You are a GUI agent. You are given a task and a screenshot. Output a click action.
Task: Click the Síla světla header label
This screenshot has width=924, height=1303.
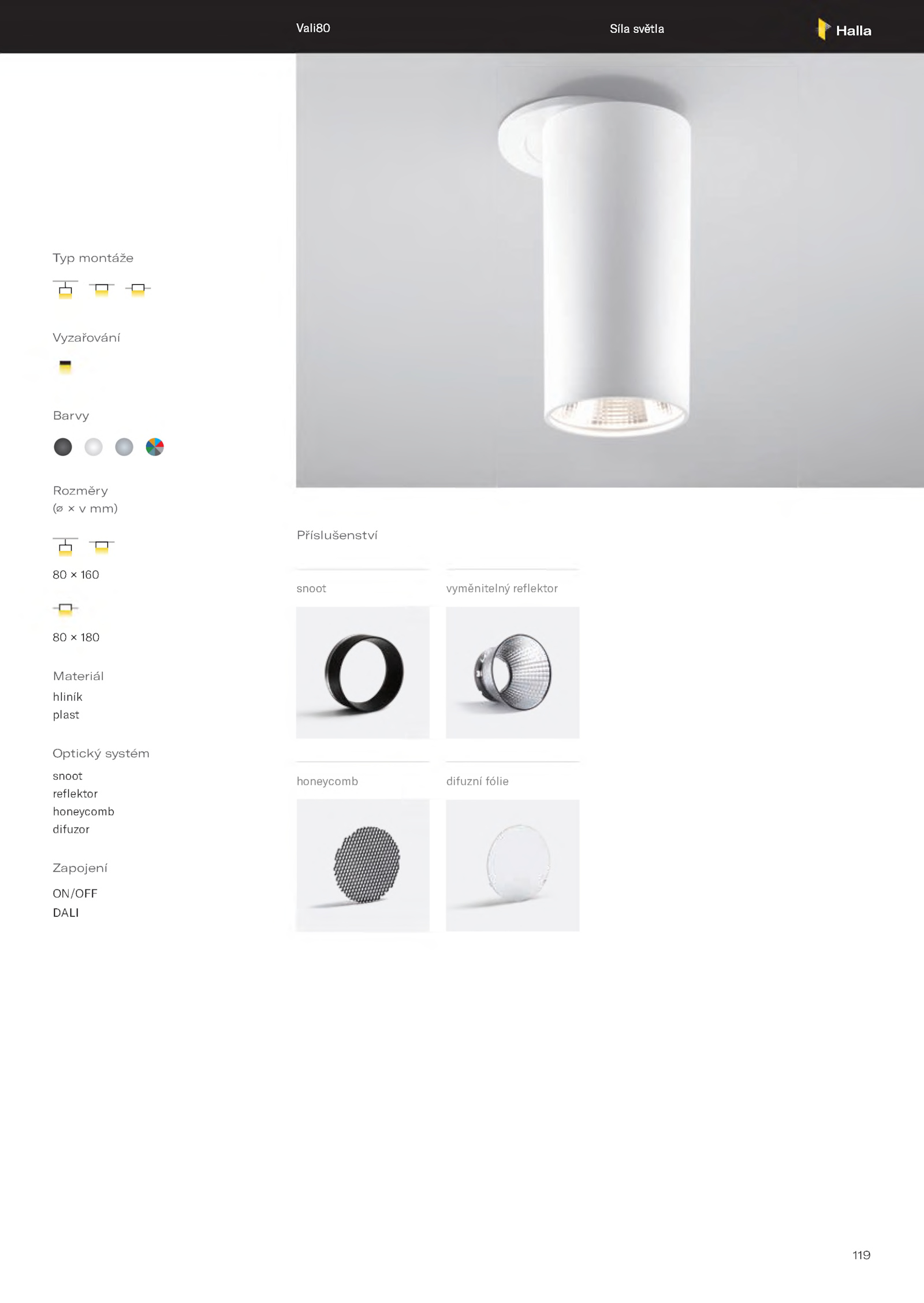click(637, 29)
